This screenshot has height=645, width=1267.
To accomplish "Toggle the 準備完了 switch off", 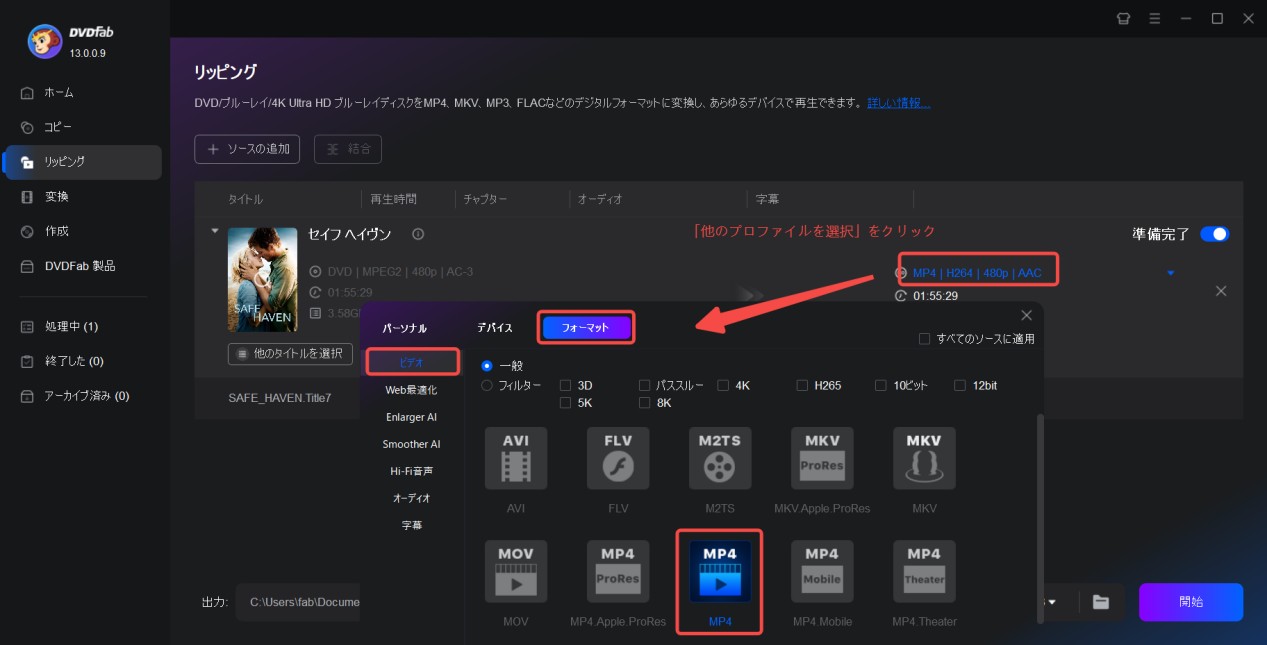I will (1214, 234).
